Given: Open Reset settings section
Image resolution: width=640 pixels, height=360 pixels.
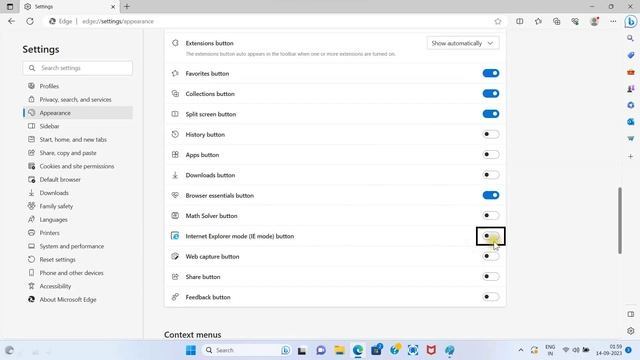Looking at the screenshot, I should [x=78, y=260].
